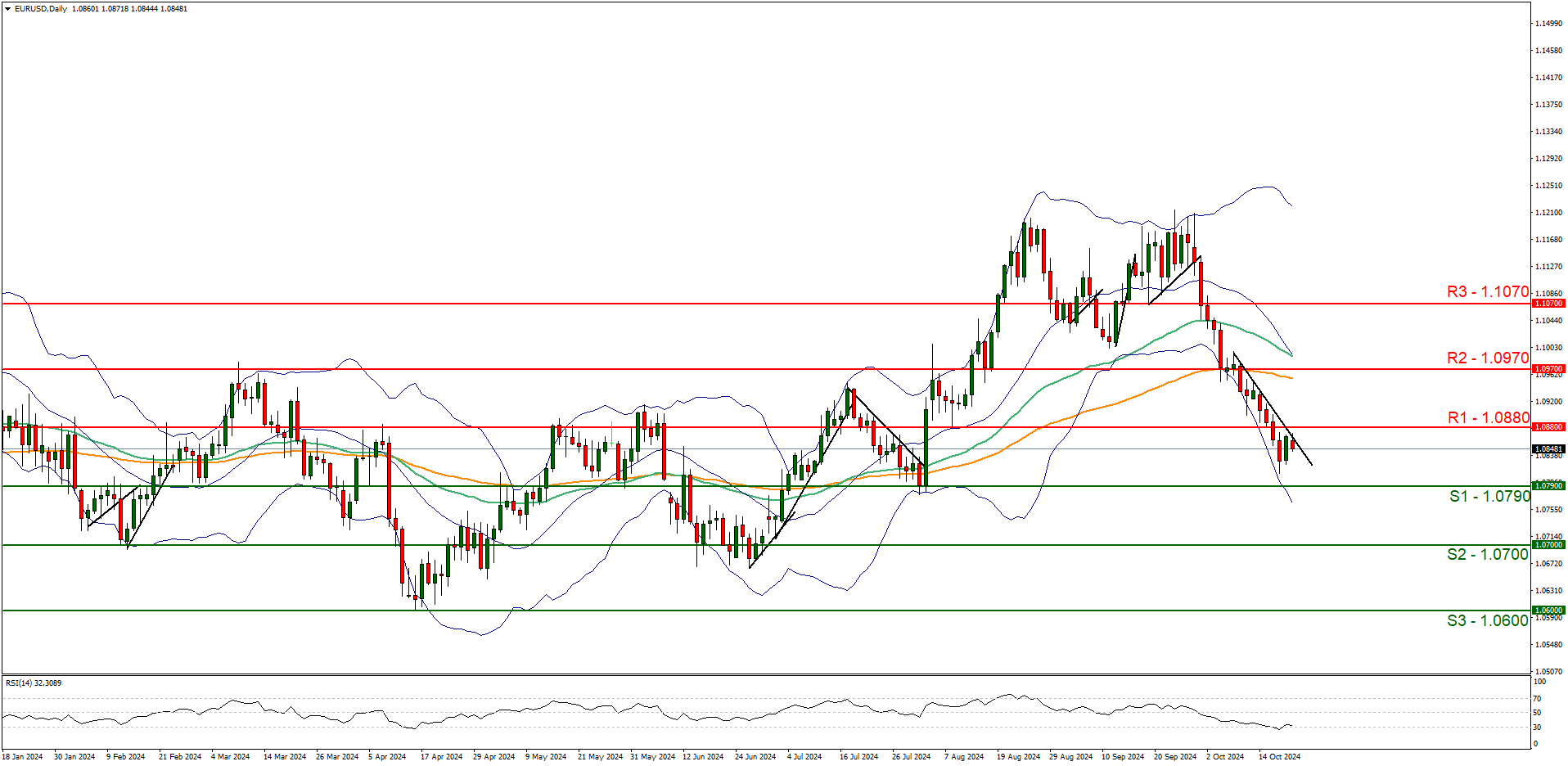Viewport: 1568px width, 766px height.
Task: Click the 1.11680 price scale label
Action: pyautogui.click(x=1548, y=240)
